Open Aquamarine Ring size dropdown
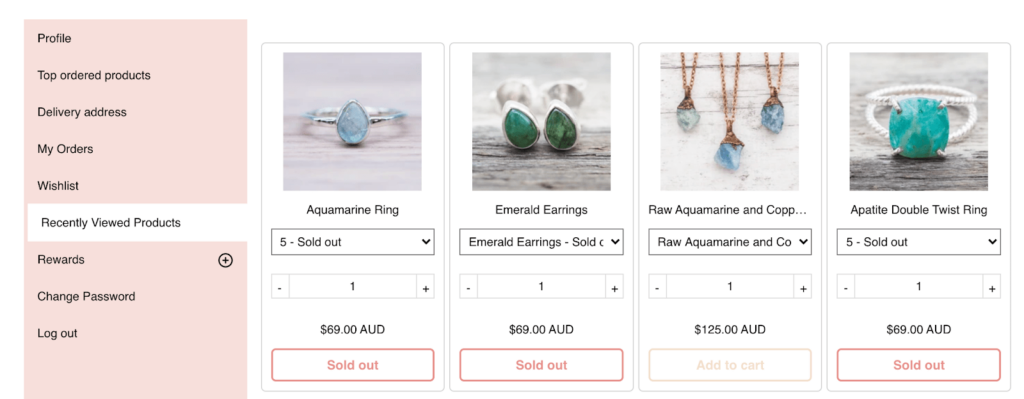 point(353,242)
